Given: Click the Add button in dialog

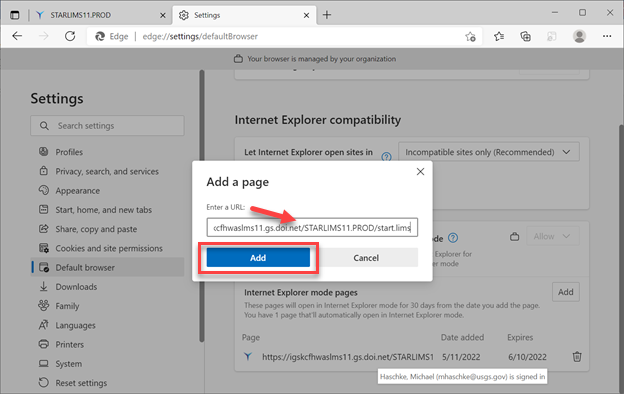Looking at the screenshot, I should pos(258,257).
